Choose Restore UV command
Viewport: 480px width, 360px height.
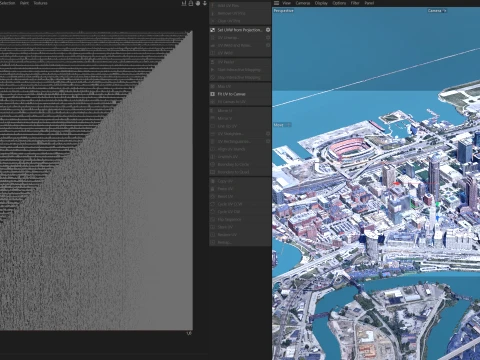(240, 235)
